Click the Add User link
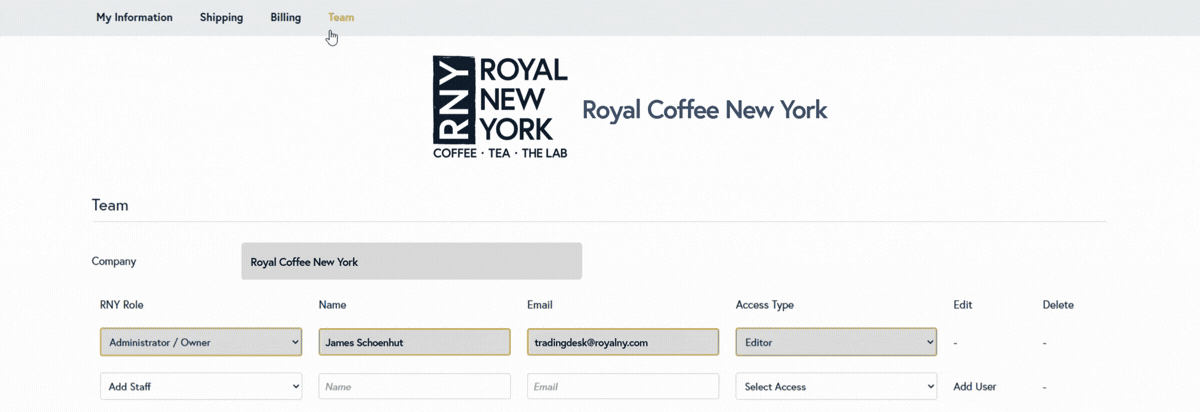 coord(975,386)
